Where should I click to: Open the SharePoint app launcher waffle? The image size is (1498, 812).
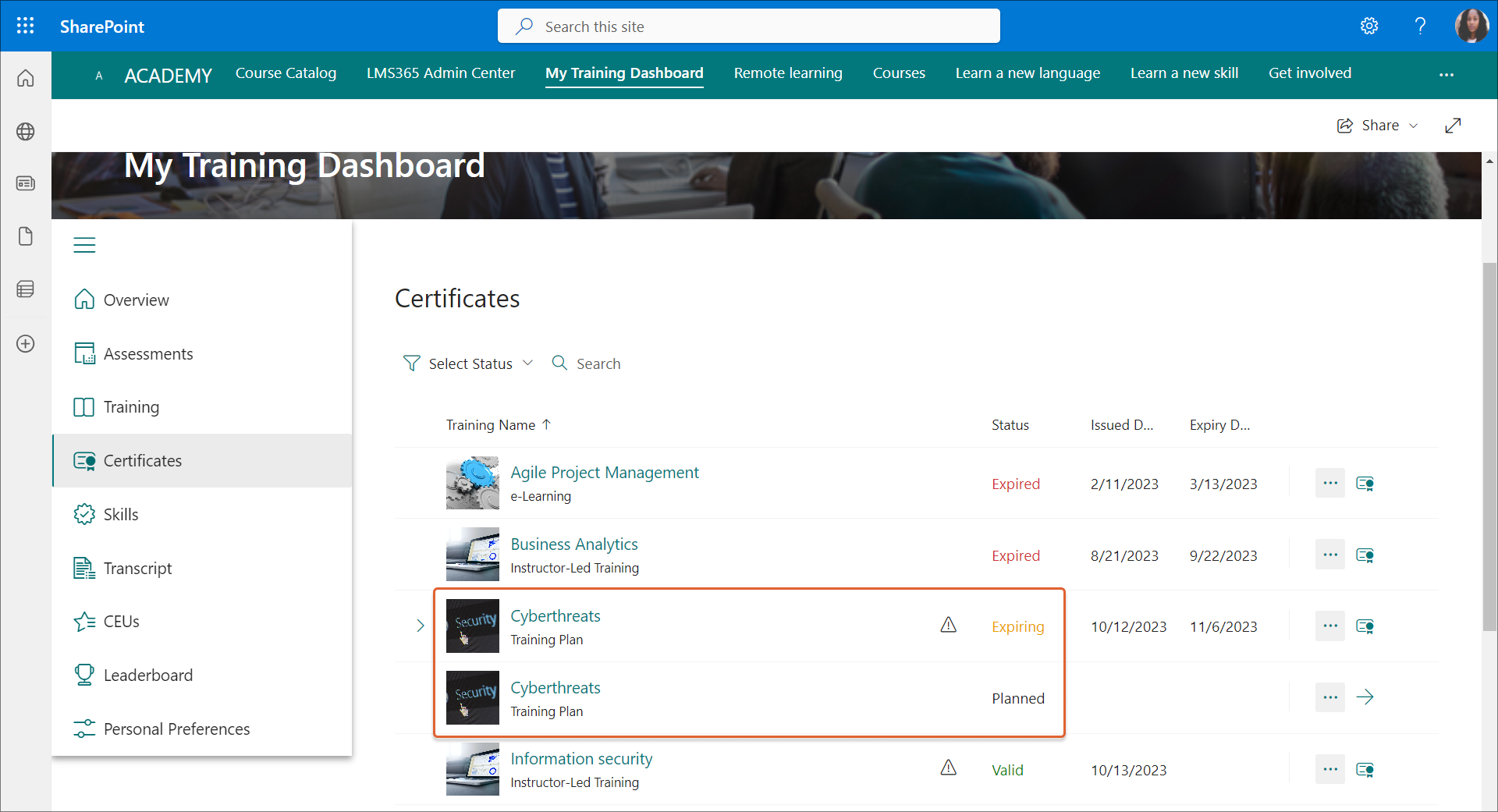(x=25, y=26)
